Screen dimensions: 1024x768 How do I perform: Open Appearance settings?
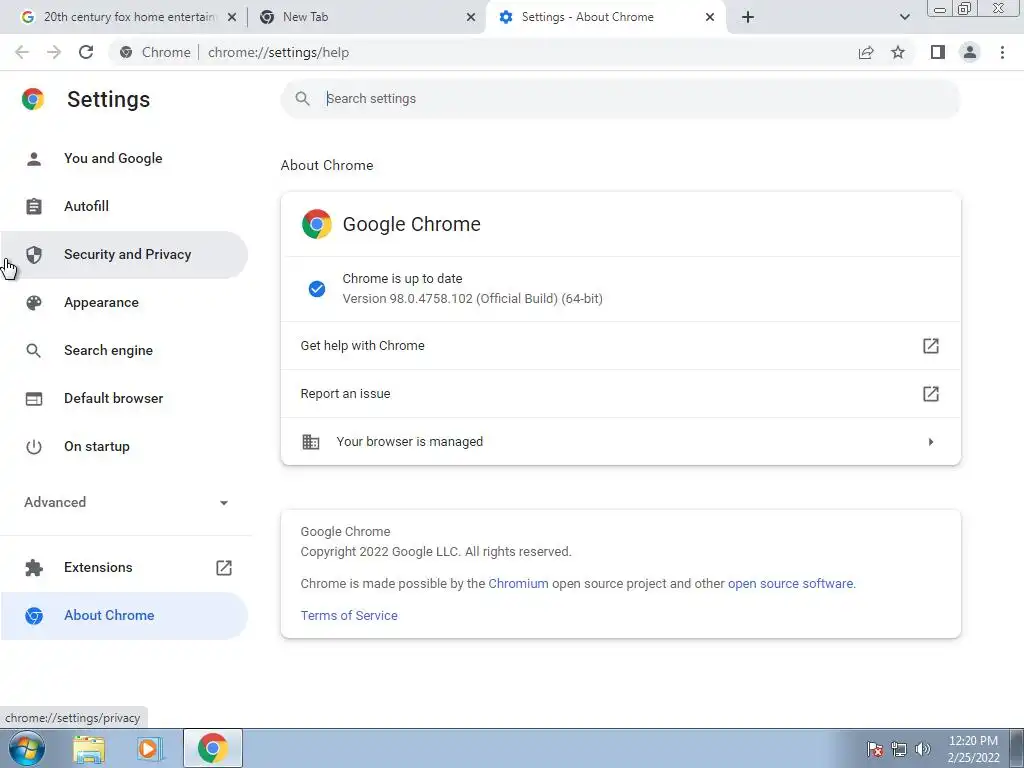[x=124, y=302]
